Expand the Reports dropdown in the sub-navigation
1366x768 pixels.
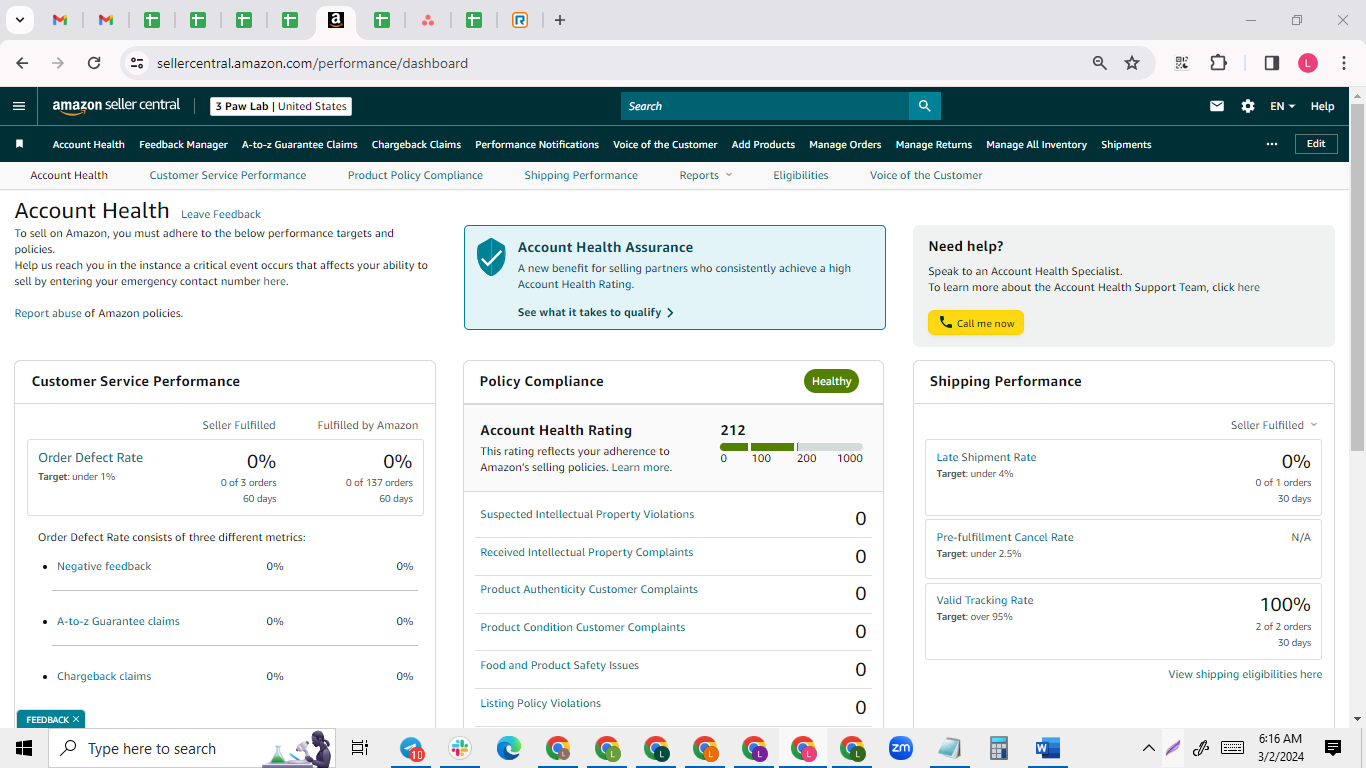[x=706, y=175]
